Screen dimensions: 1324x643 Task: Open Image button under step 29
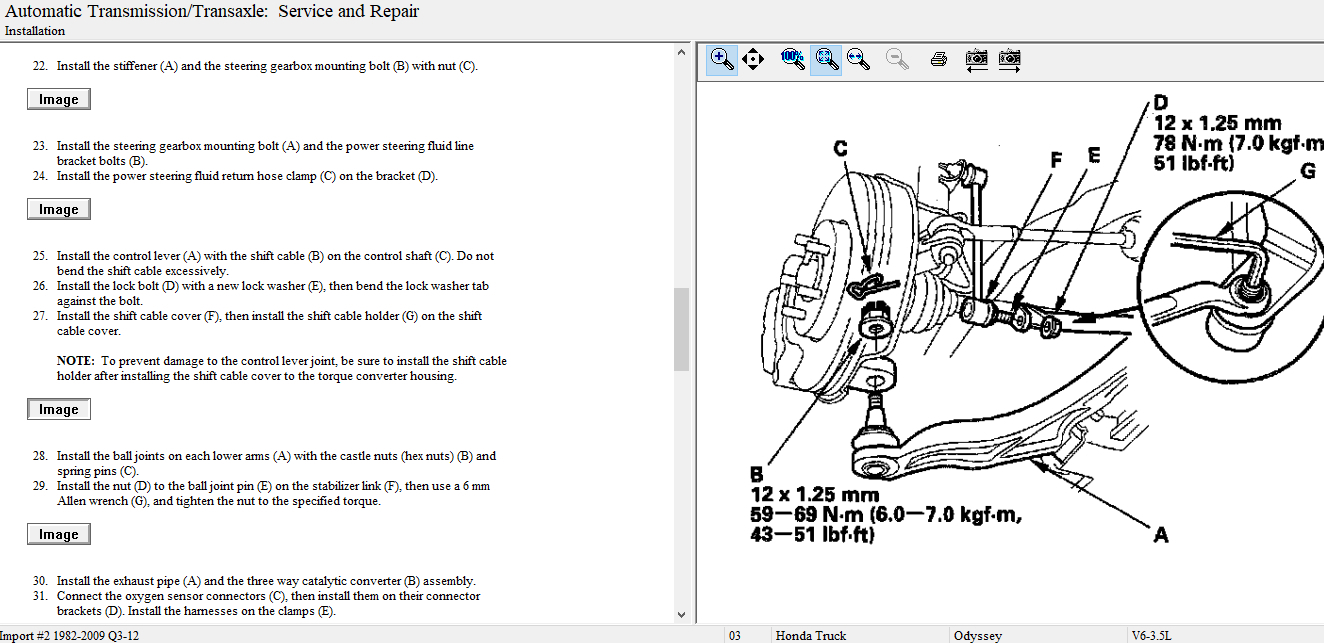(x=59, y=534)
